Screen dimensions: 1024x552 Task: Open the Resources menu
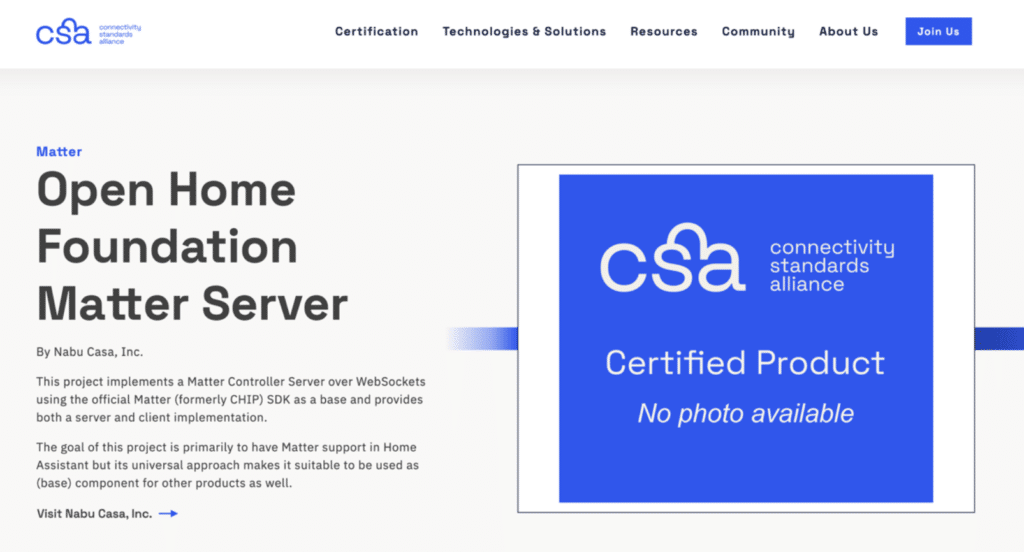pyautogui.click(x=664, y=31)
